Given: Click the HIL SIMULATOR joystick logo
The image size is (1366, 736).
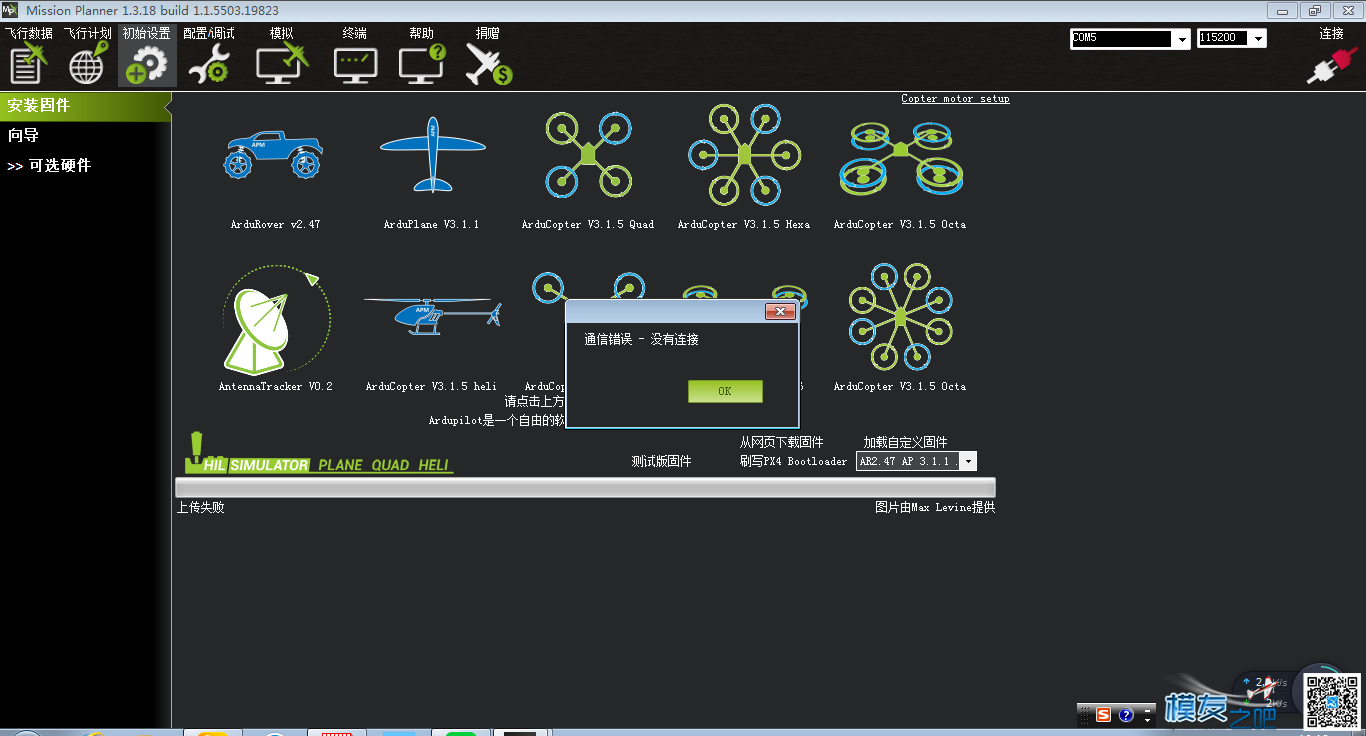Looking at the screenshot, I should click(x=247, y=454).
